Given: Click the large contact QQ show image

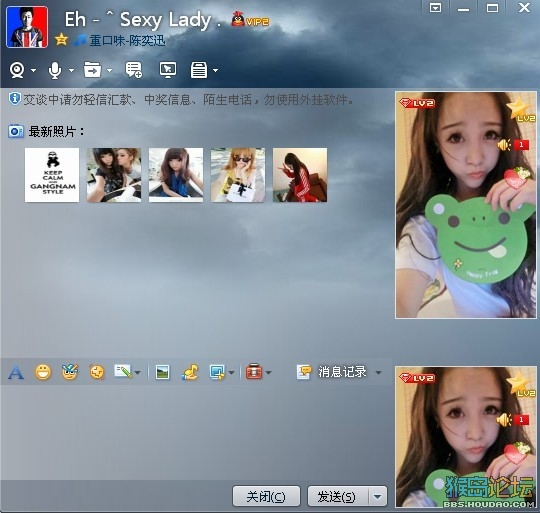Looking at the screenshot, I should [x=466, y=205].
